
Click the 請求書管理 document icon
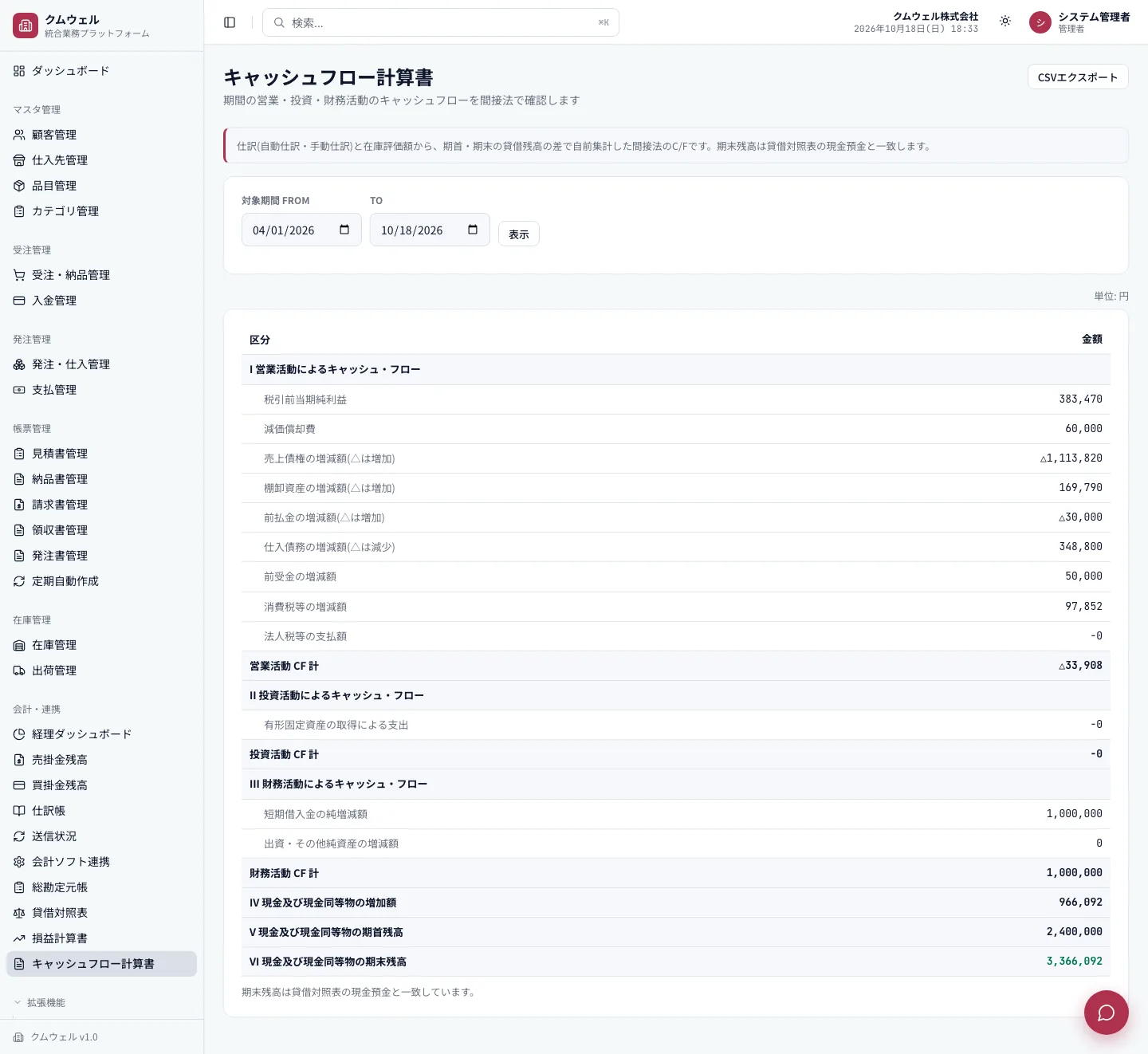[x=19, y=505]
